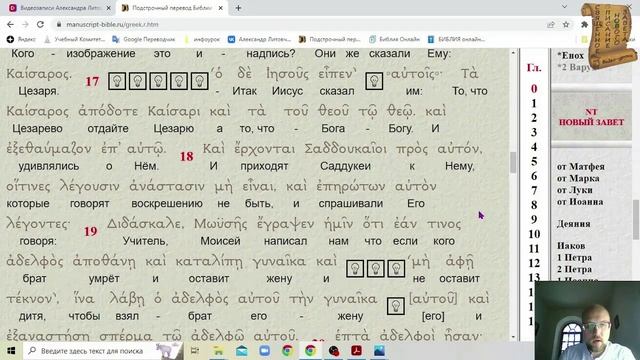Click the middle lightbulb of three before μὴ ἀφῇ

coord(376,269)
